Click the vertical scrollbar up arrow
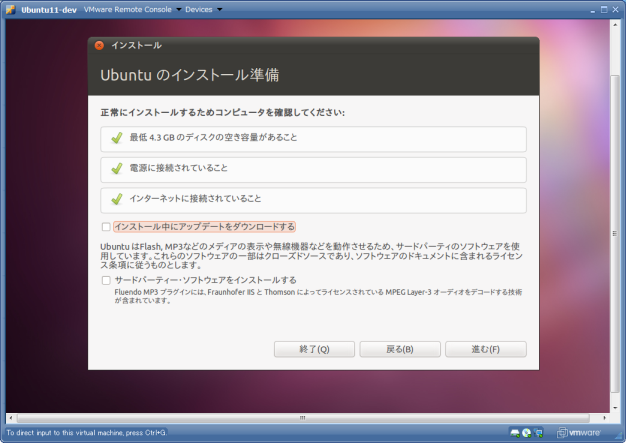 point(615,24)
